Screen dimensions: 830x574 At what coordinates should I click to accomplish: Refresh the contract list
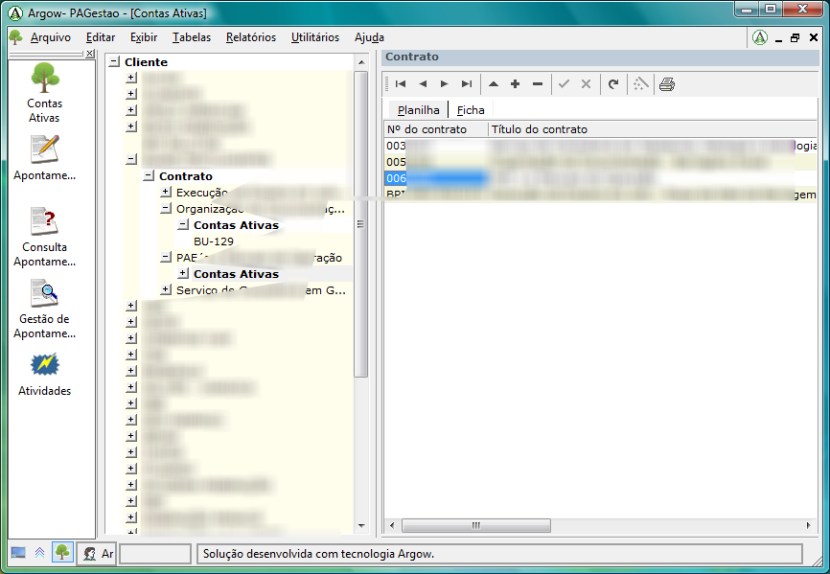[x=614, y=84]
